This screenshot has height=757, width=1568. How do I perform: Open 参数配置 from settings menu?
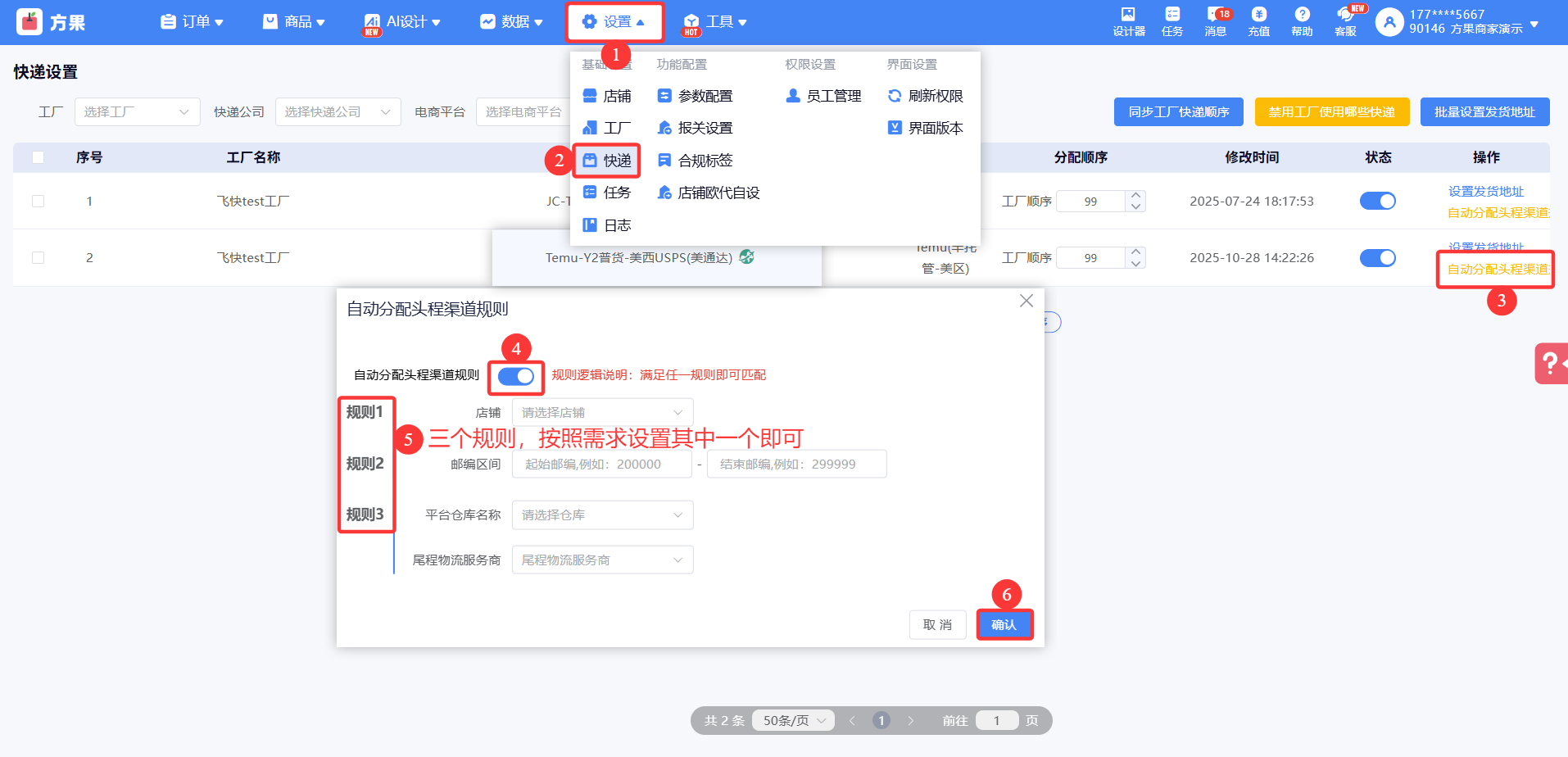point(695,96)
